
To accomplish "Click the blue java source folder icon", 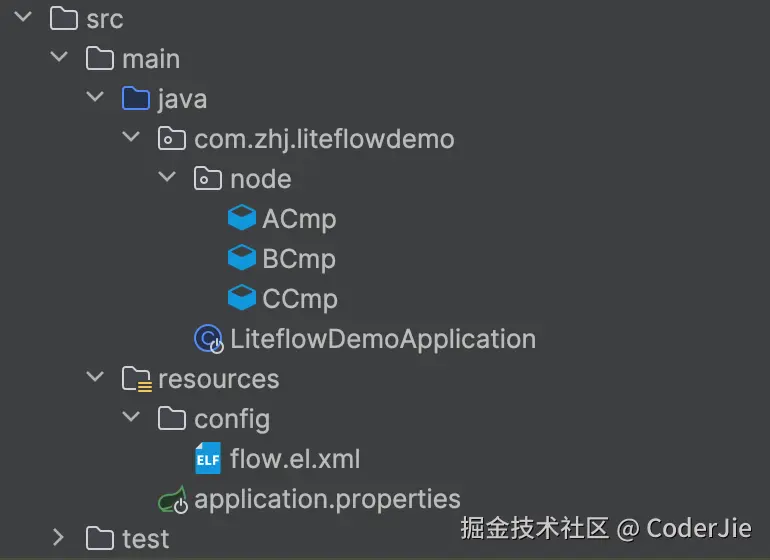I will point(136,99).
